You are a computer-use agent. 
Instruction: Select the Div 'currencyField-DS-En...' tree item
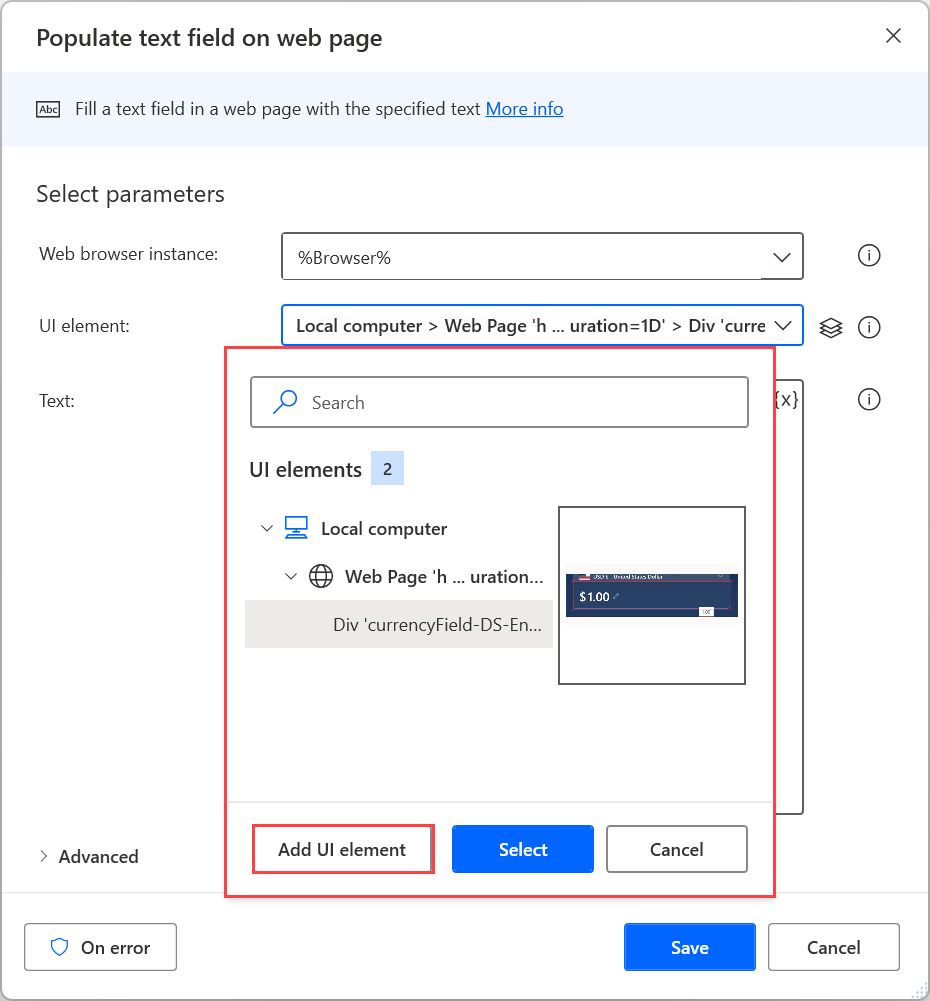point(440,624)
